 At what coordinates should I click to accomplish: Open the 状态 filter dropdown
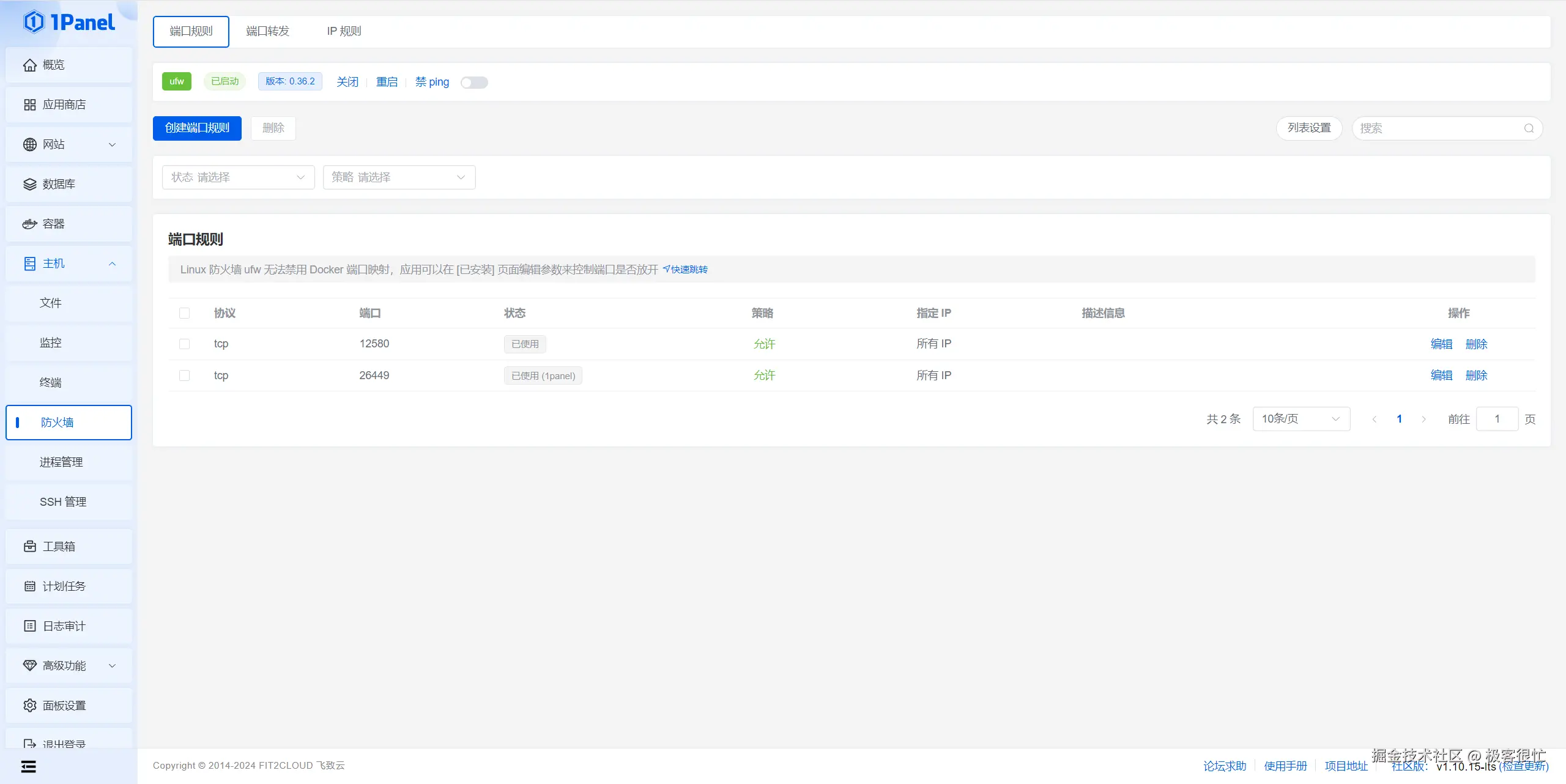coord(238,177)
